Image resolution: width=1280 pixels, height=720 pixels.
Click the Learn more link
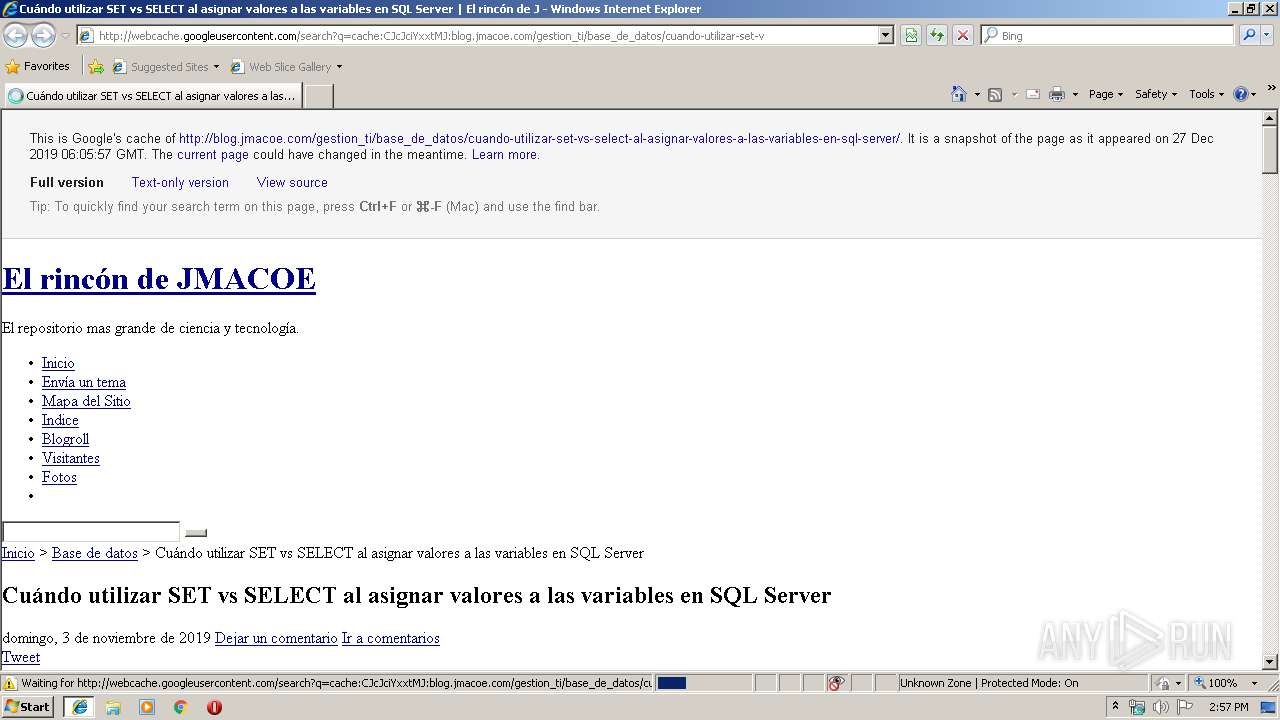pyautogui.click(x=505, y=155)
